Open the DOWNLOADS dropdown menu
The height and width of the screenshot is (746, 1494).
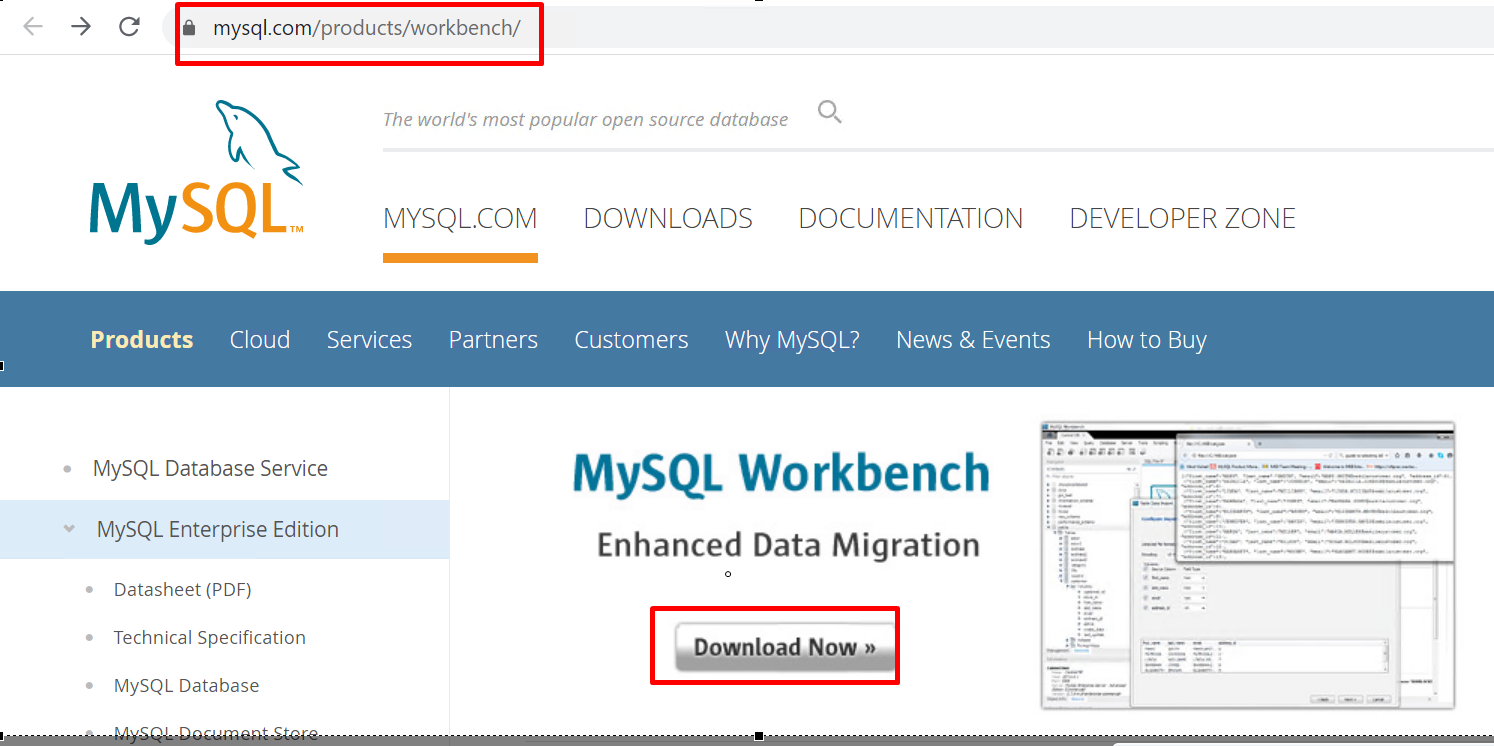667,218
